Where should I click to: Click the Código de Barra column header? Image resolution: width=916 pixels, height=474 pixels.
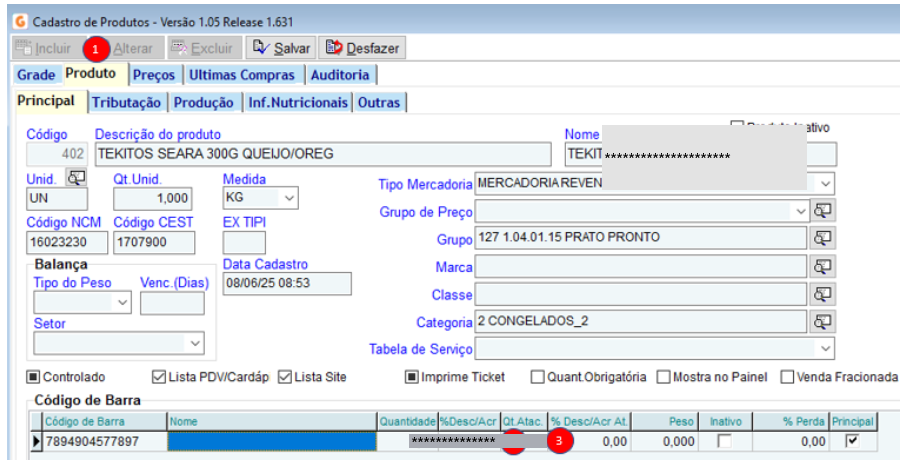tap(105, 421)
